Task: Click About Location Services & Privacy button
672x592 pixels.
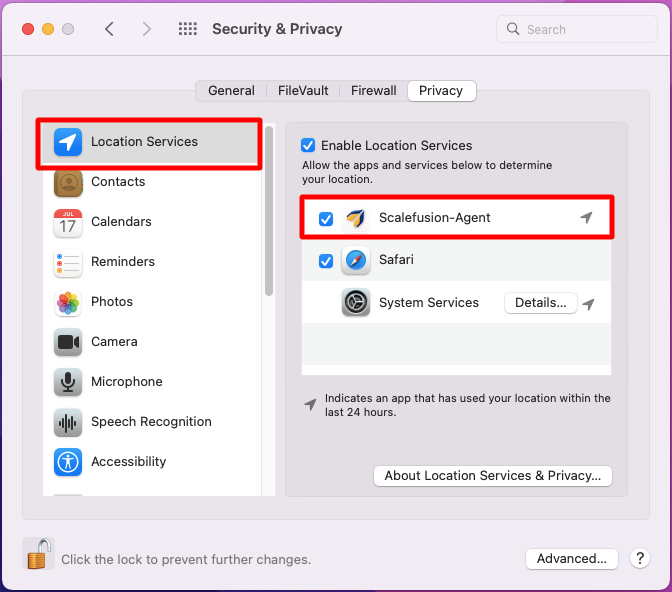Action: 492,476
